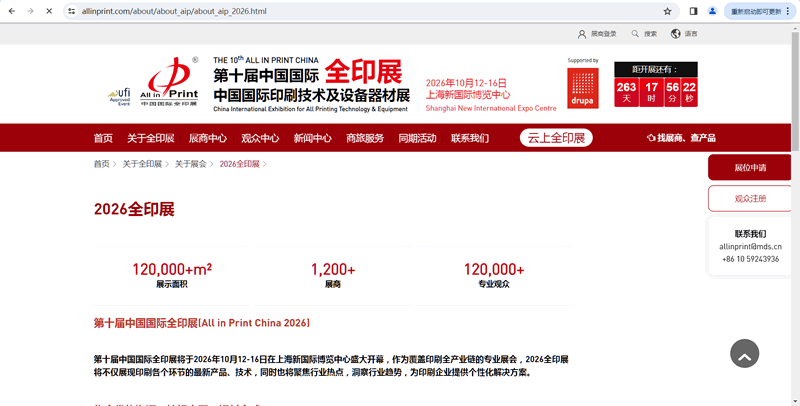Open the Chrome profile avatar
The height and width of the screenshot is (406, 800).
(713, 11)
